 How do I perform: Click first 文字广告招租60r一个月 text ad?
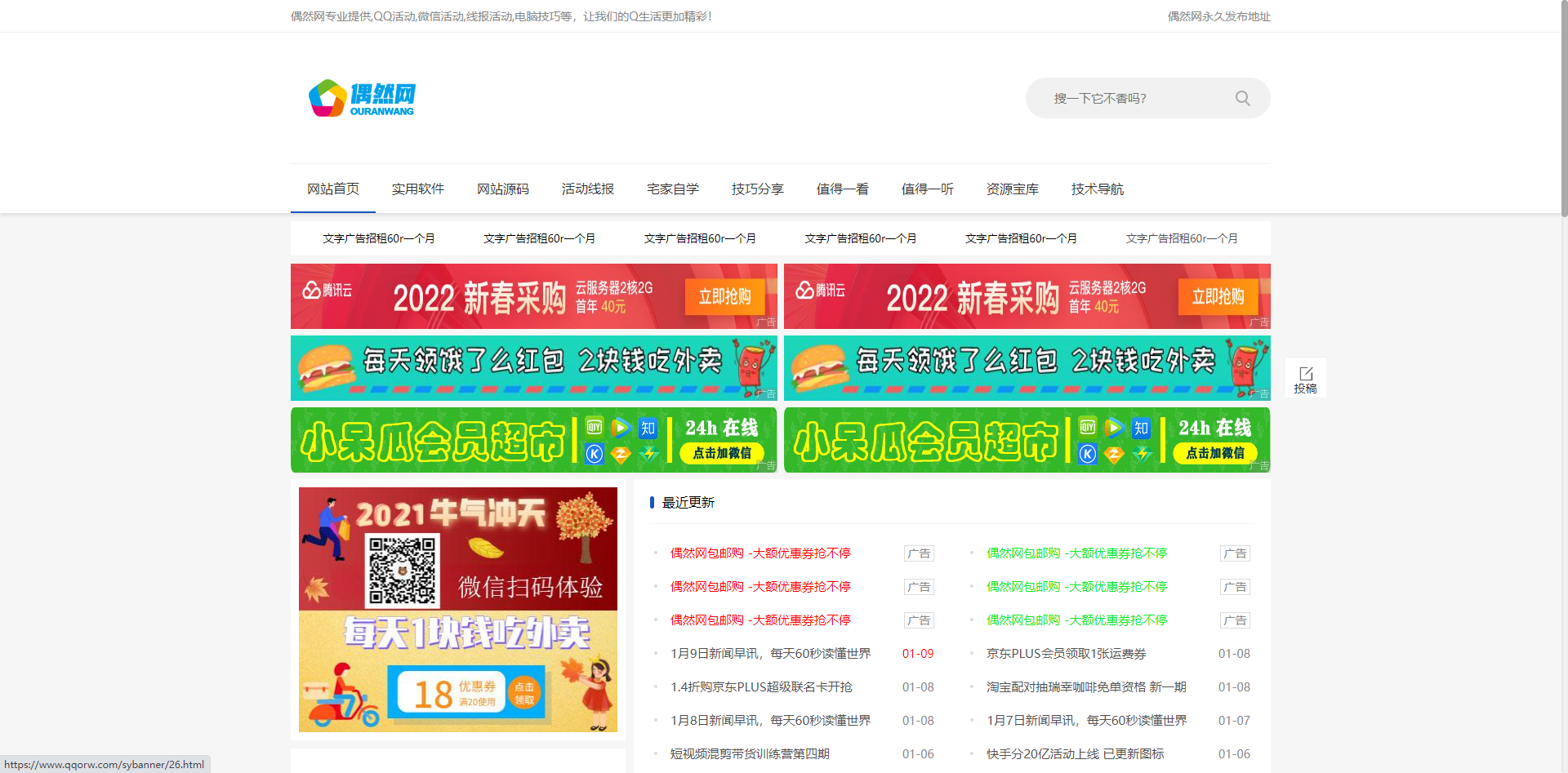379,238
